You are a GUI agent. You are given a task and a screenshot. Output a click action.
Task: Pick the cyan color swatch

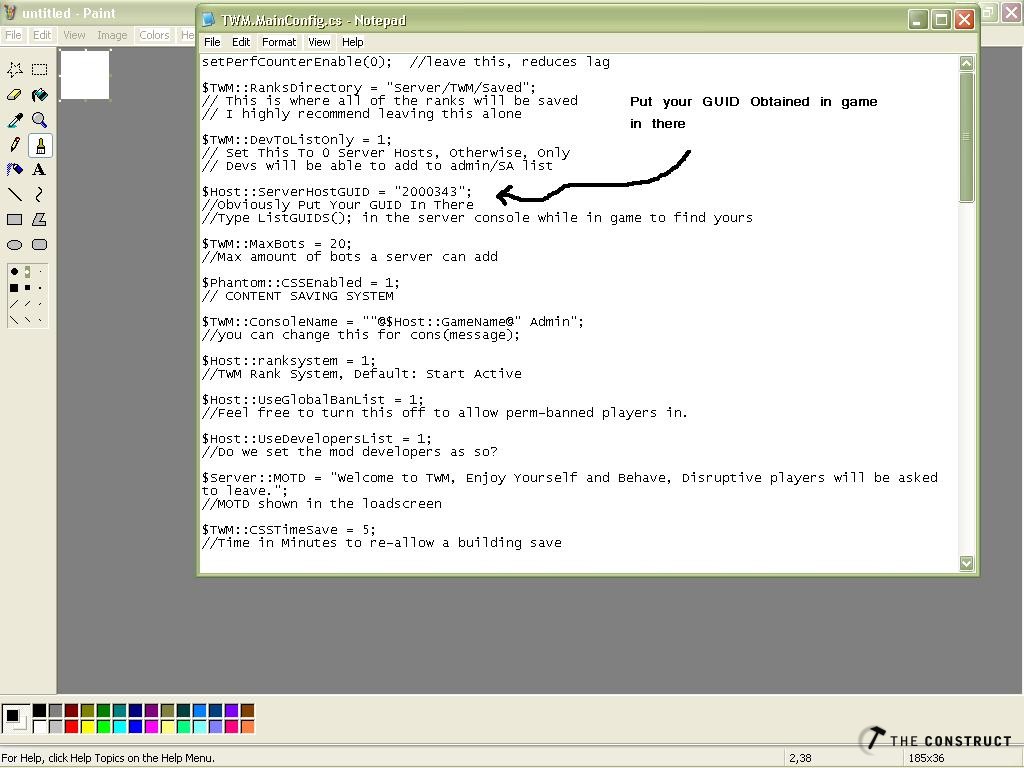[120, 726]
